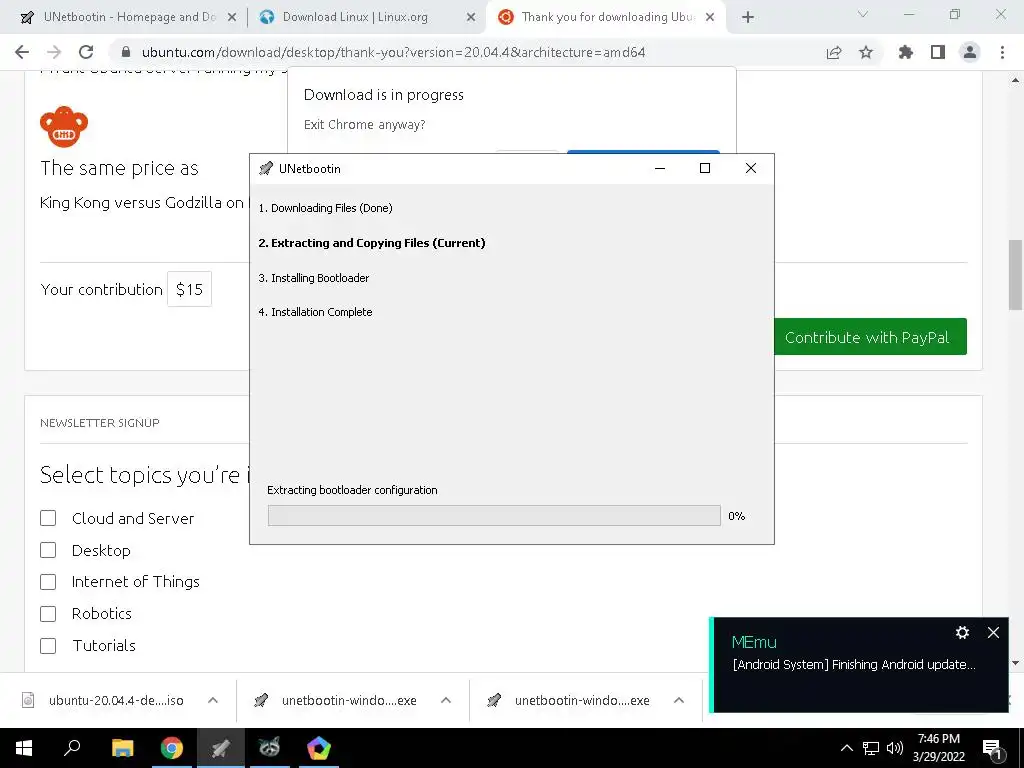
Task: Check the Desktop topic checkbox
Action: coord(48,550)
